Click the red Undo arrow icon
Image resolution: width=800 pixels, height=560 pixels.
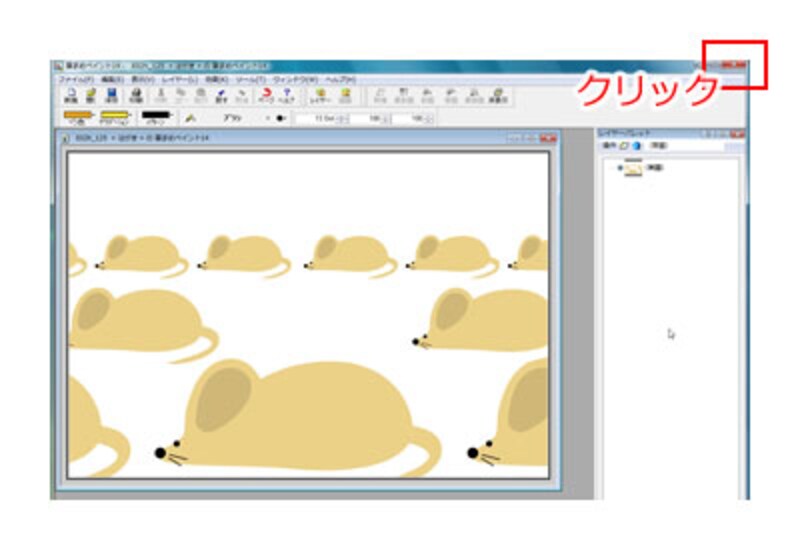click(266, 95)
